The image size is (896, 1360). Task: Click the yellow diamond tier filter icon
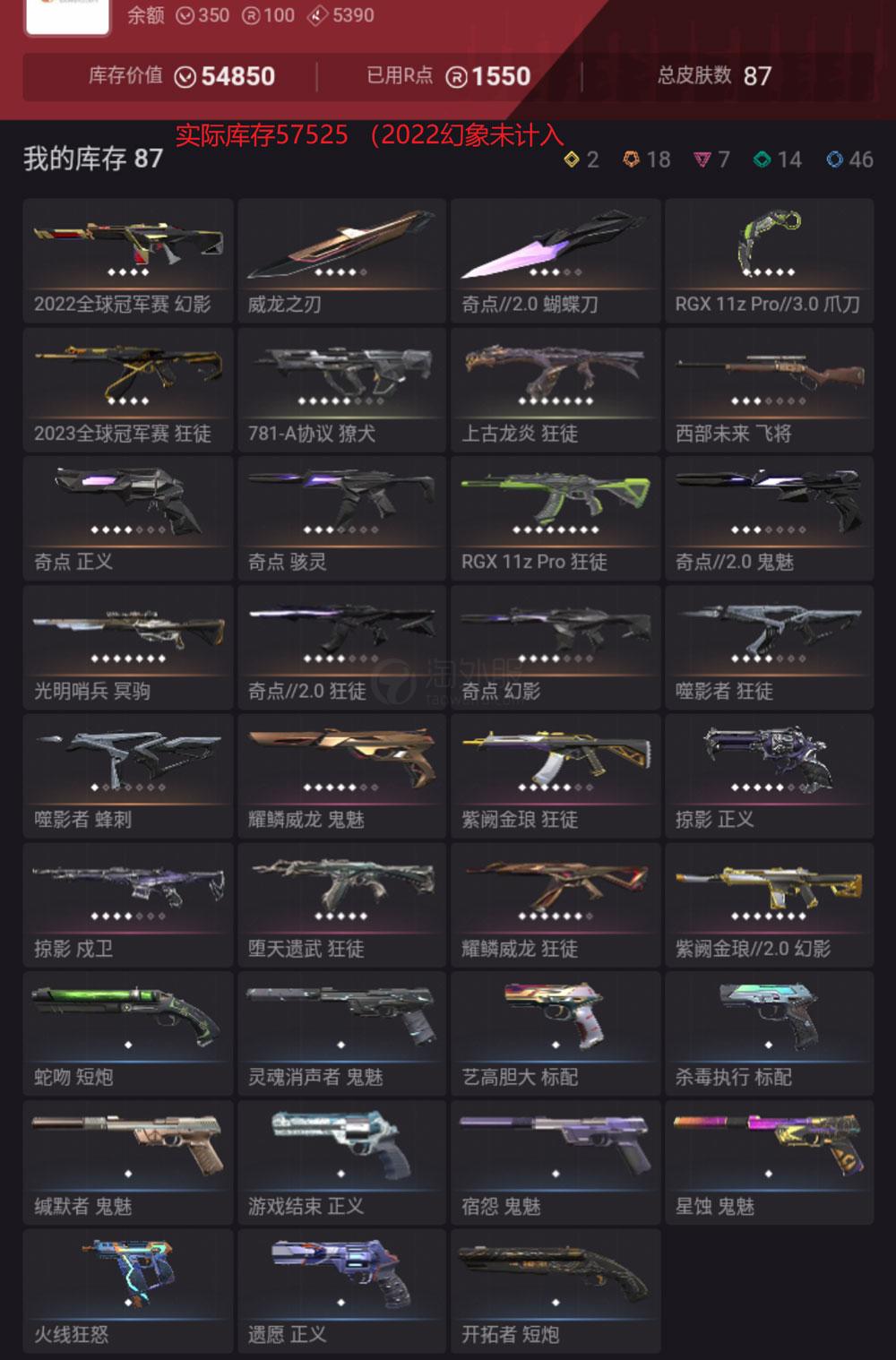point(572,159)
